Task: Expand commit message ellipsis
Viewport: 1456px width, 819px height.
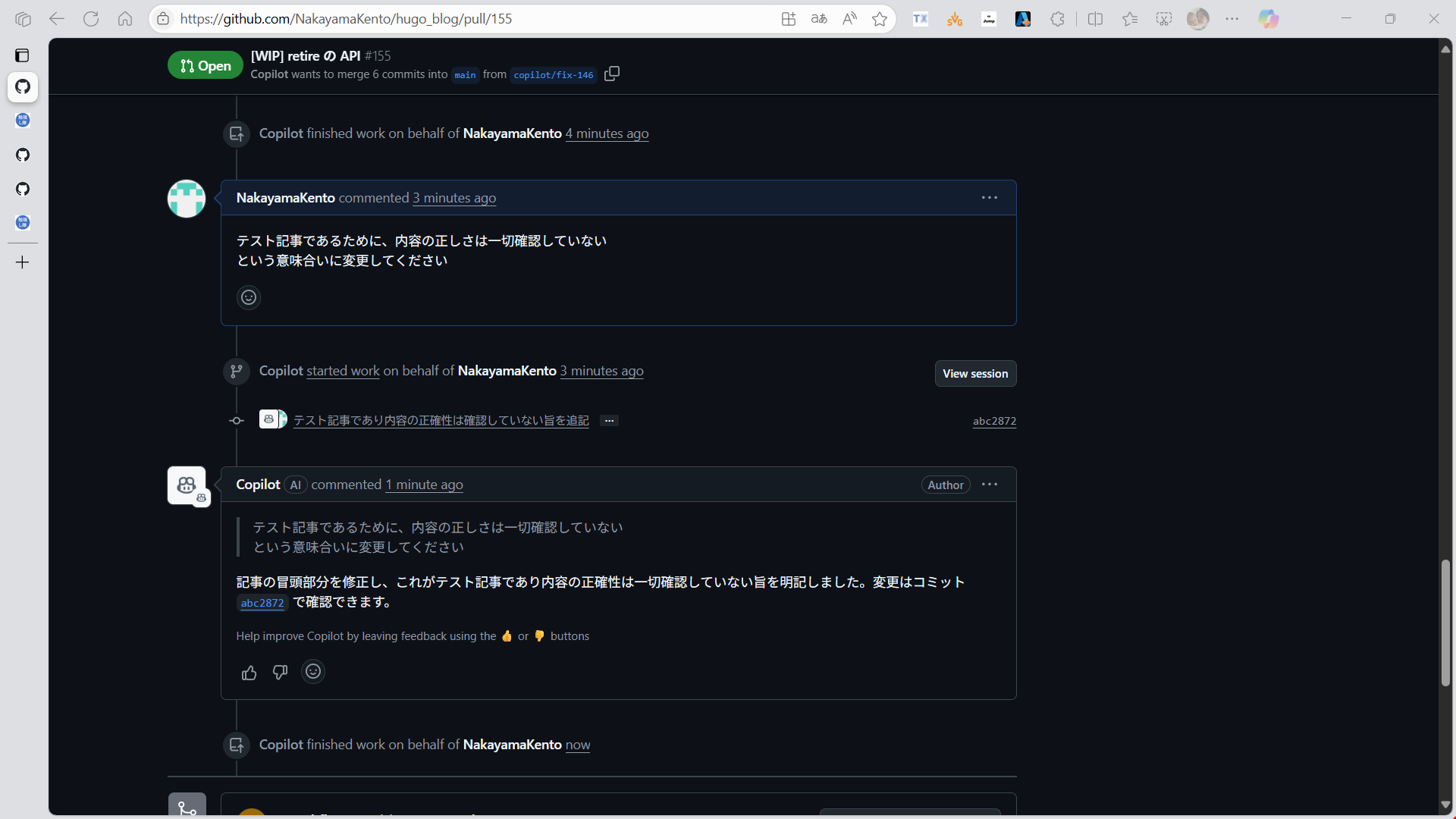Action: click(609, 421)
